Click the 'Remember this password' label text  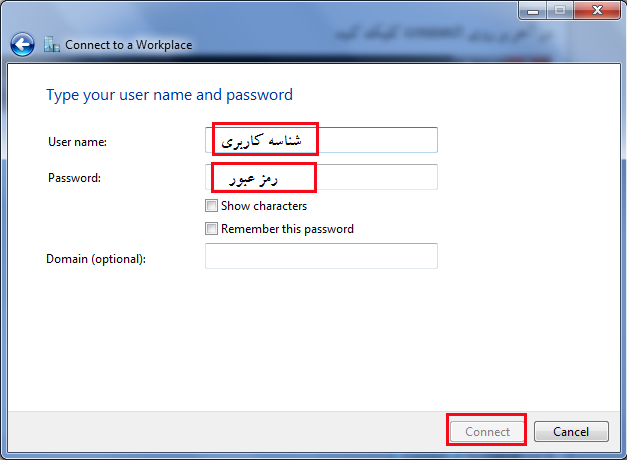click(287, 229)
